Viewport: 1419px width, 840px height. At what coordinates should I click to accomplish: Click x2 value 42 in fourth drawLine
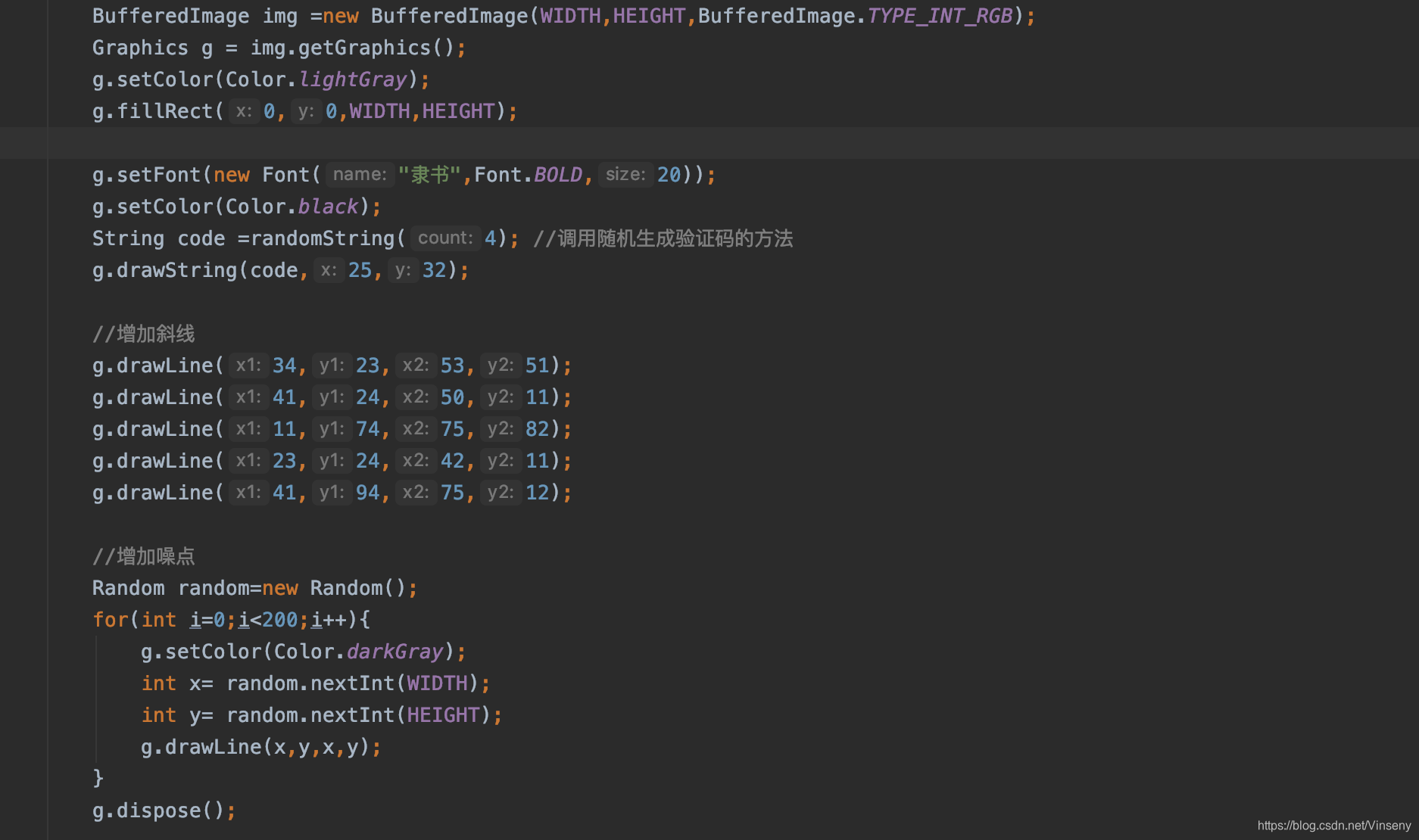tap(453, 461)
